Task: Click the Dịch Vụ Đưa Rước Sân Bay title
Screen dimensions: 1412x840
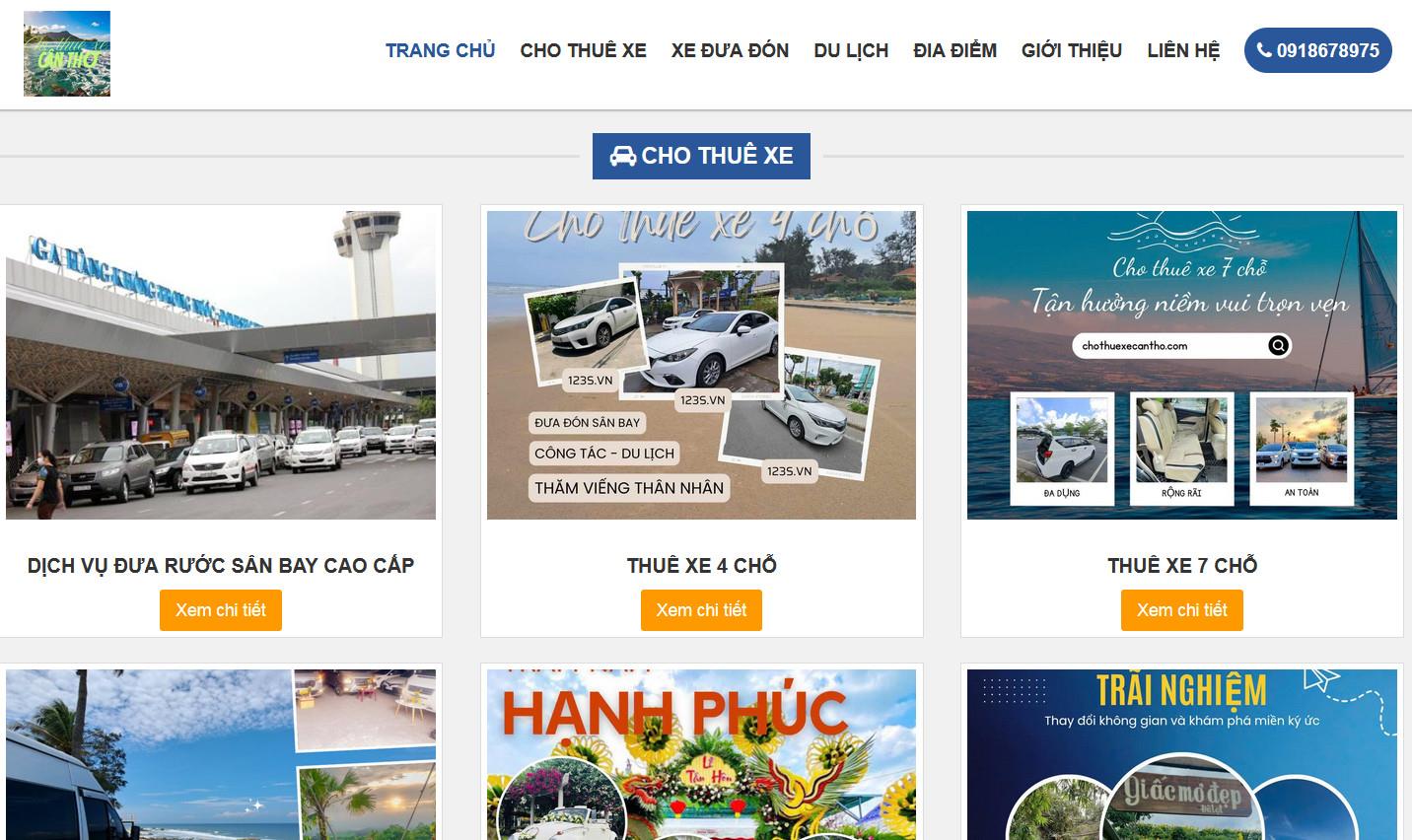Action: click(221, 566)
